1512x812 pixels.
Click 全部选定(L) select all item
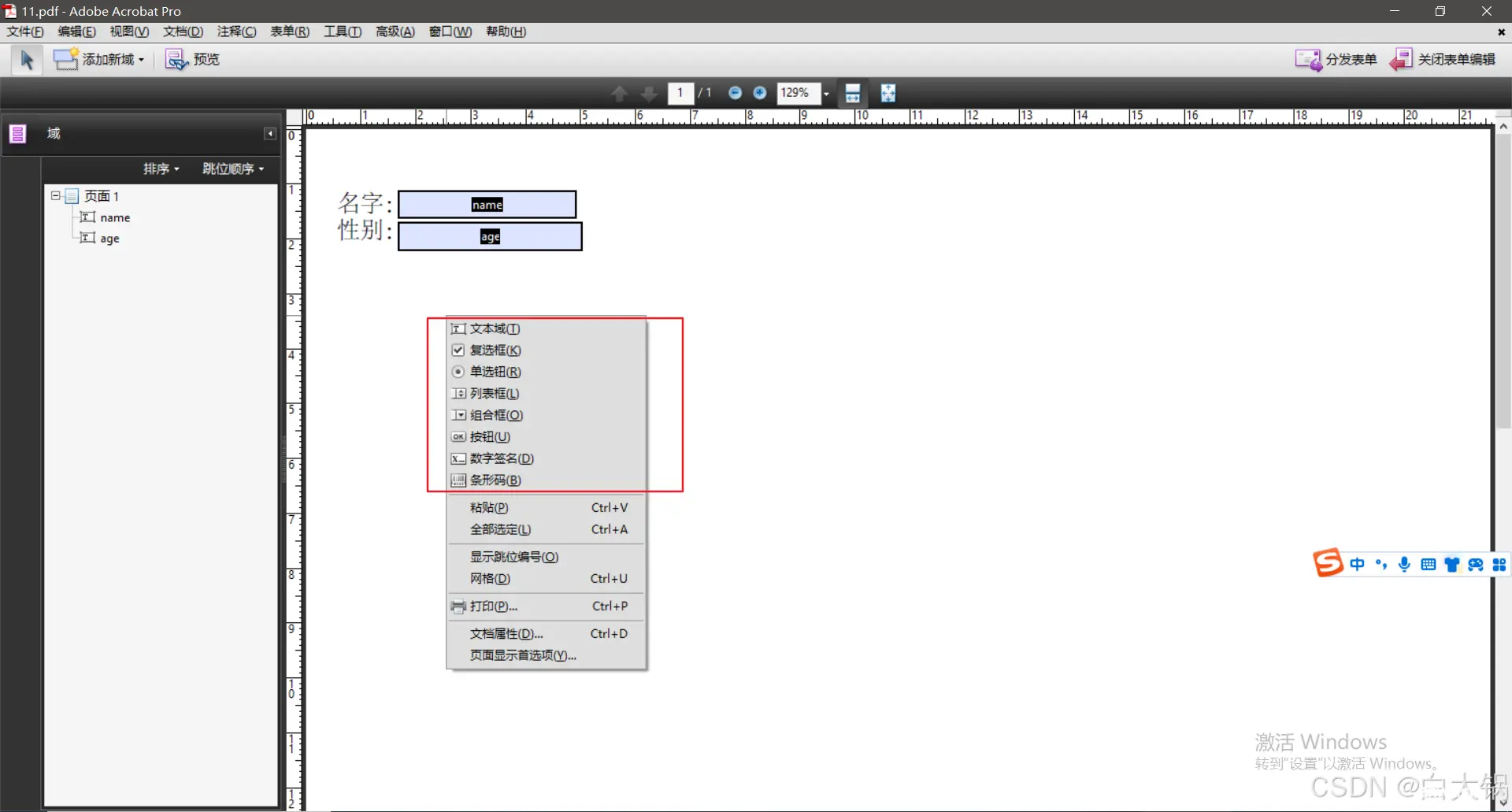(546, 529)
